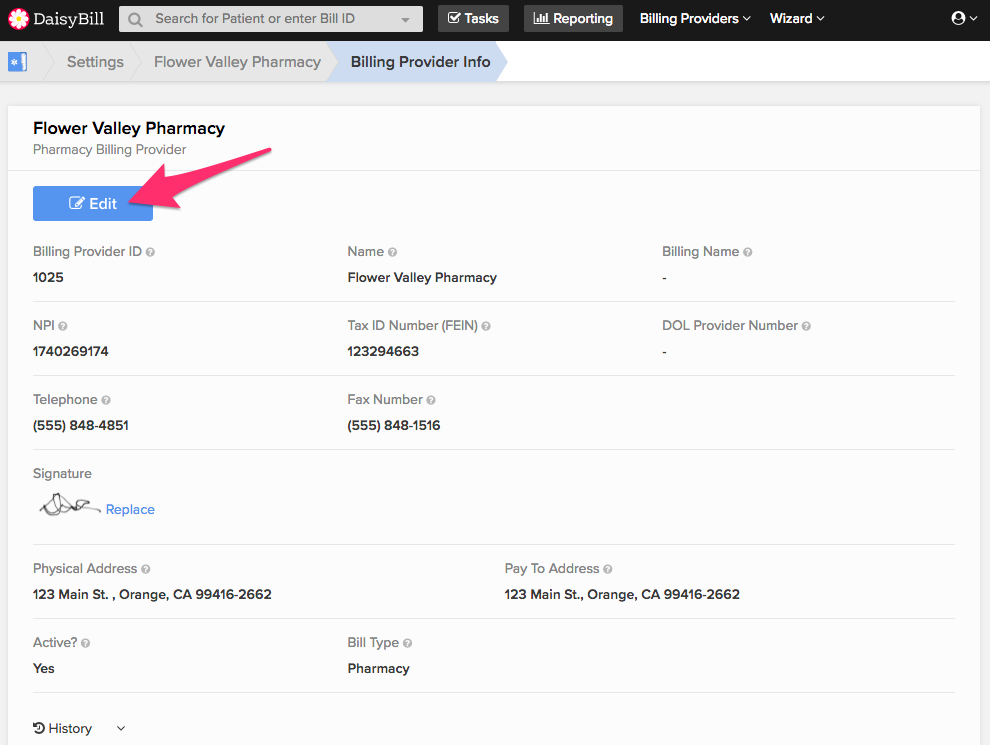990x745 pixels.
Task: Go to Flower Valley Pharmacy breadcrumb
Action: (x=237, y=62)
